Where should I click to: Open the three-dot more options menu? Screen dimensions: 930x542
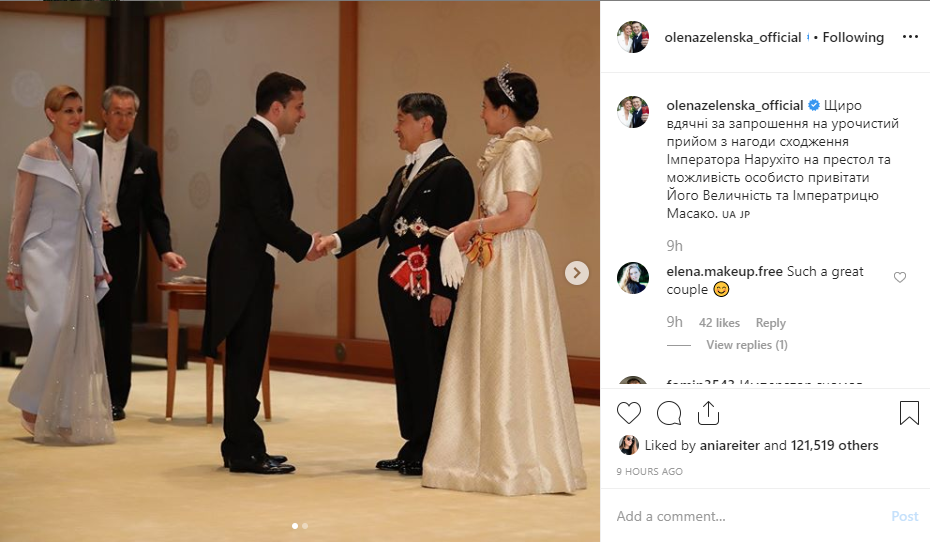pyautogui.click(x=910, y=37)
